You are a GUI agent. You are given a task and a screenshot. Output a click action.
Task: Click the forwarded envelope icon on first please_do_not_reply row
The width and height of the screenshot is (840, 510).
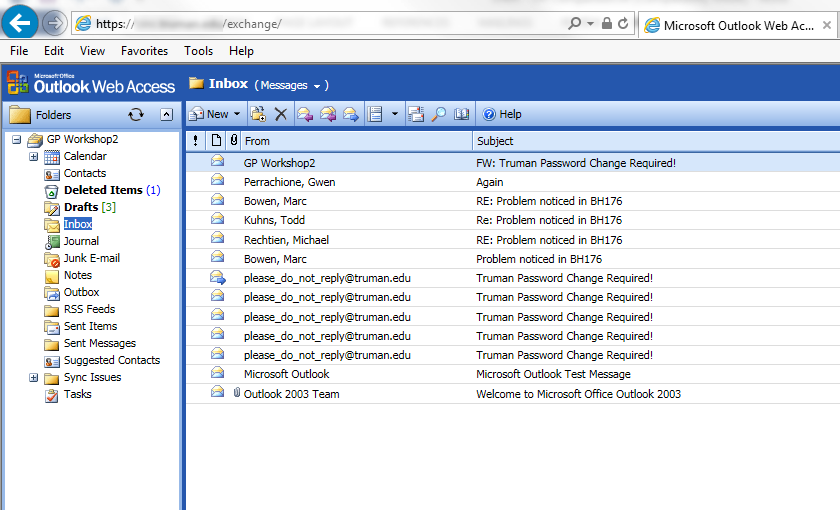coord(218,278)
